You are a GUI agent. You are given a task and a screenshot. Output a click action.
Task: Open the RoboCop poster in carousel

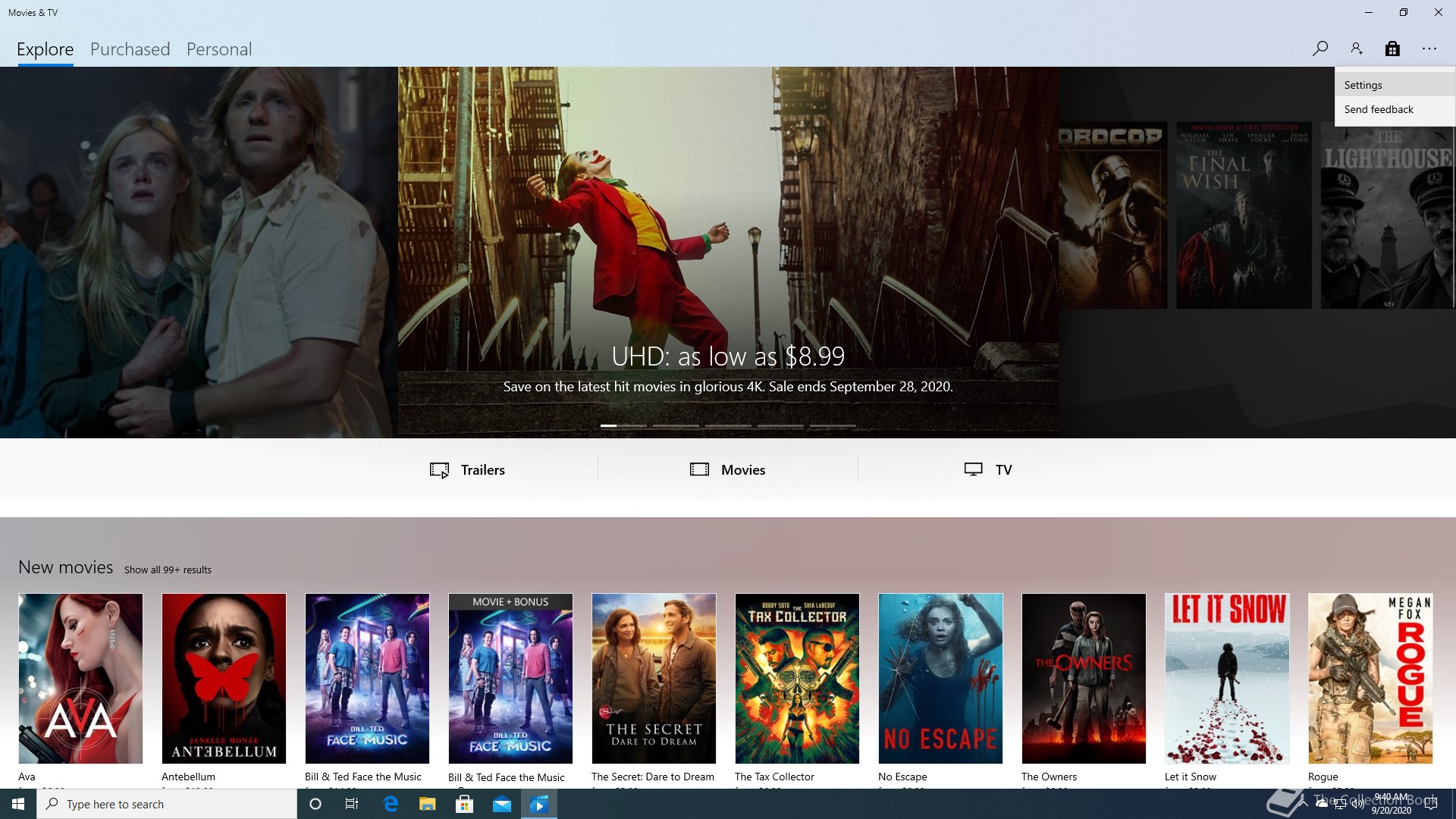pyautogui.click(x=1112, y=215)
